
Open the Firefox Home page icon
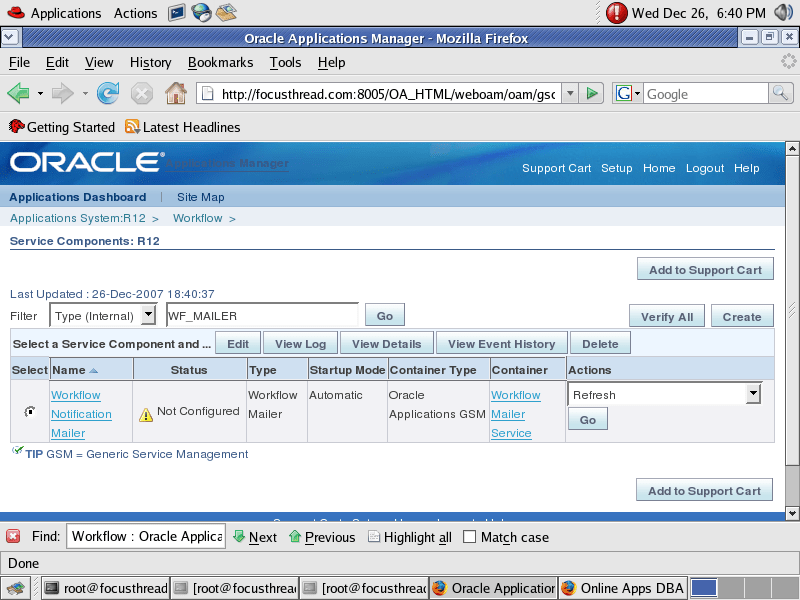click(x=173, y=94)
